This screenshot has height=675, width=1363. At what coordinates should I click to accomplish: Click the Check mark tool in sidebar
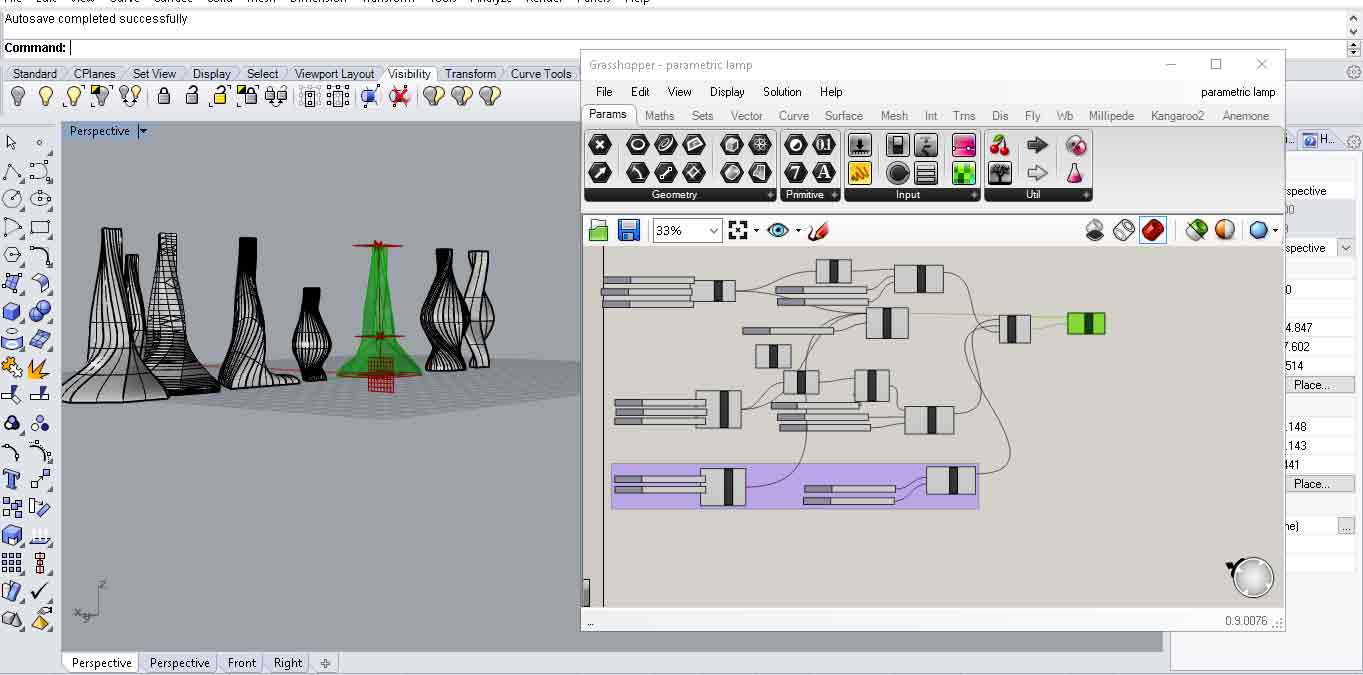[40, 591]
